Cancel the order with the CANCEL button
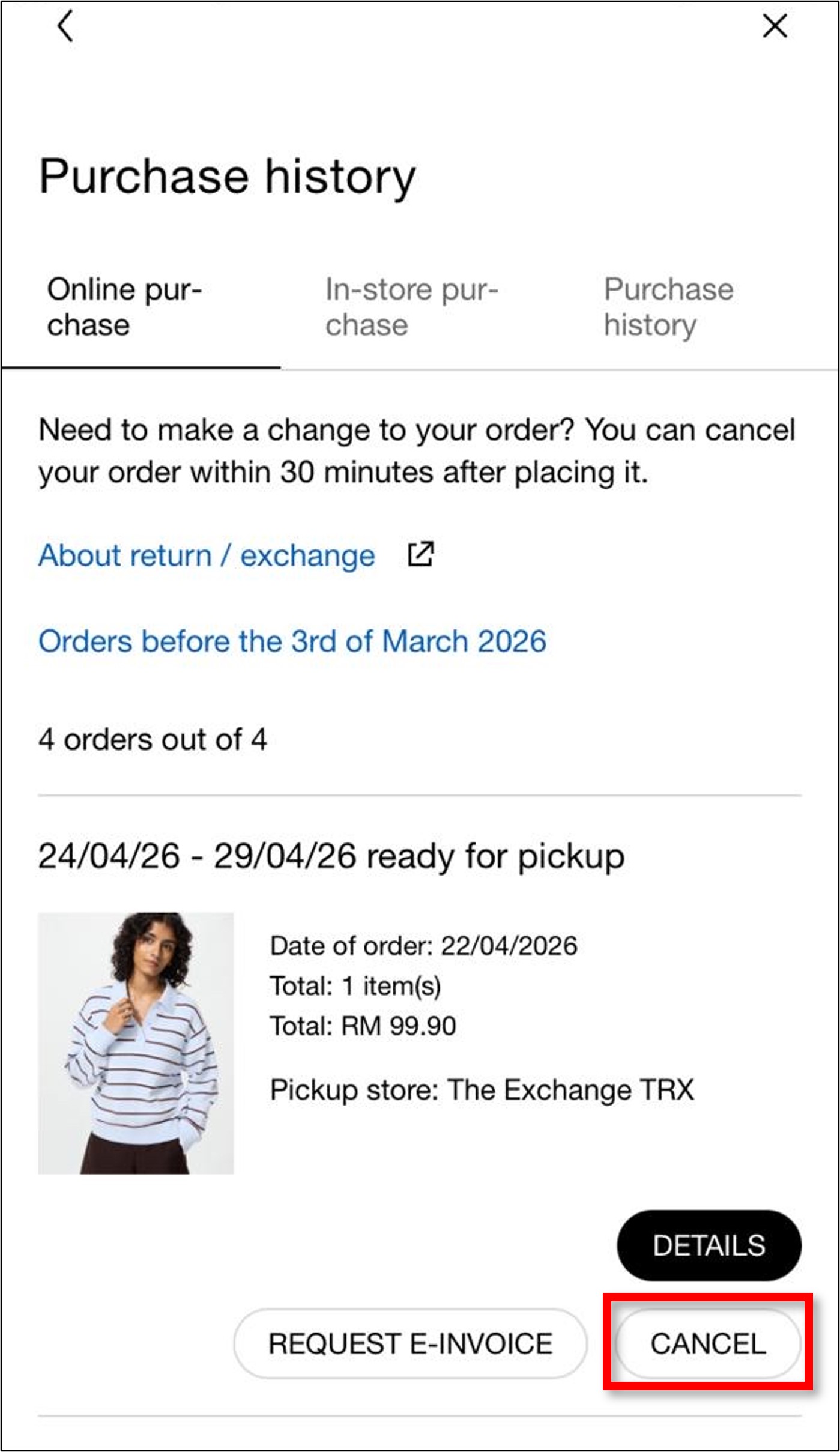The height and width of the screenshot is (1452, 840). tap(708, 1344)
